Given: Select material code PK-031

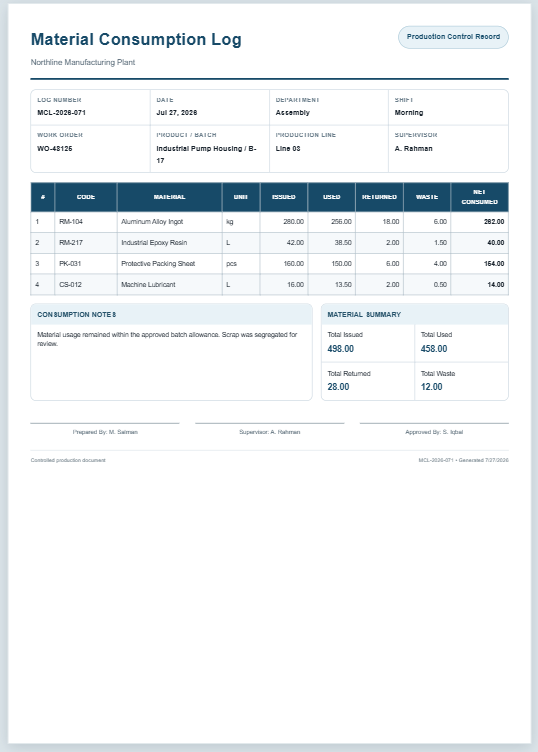Looking at the screenshot, I should coord(70,264).
